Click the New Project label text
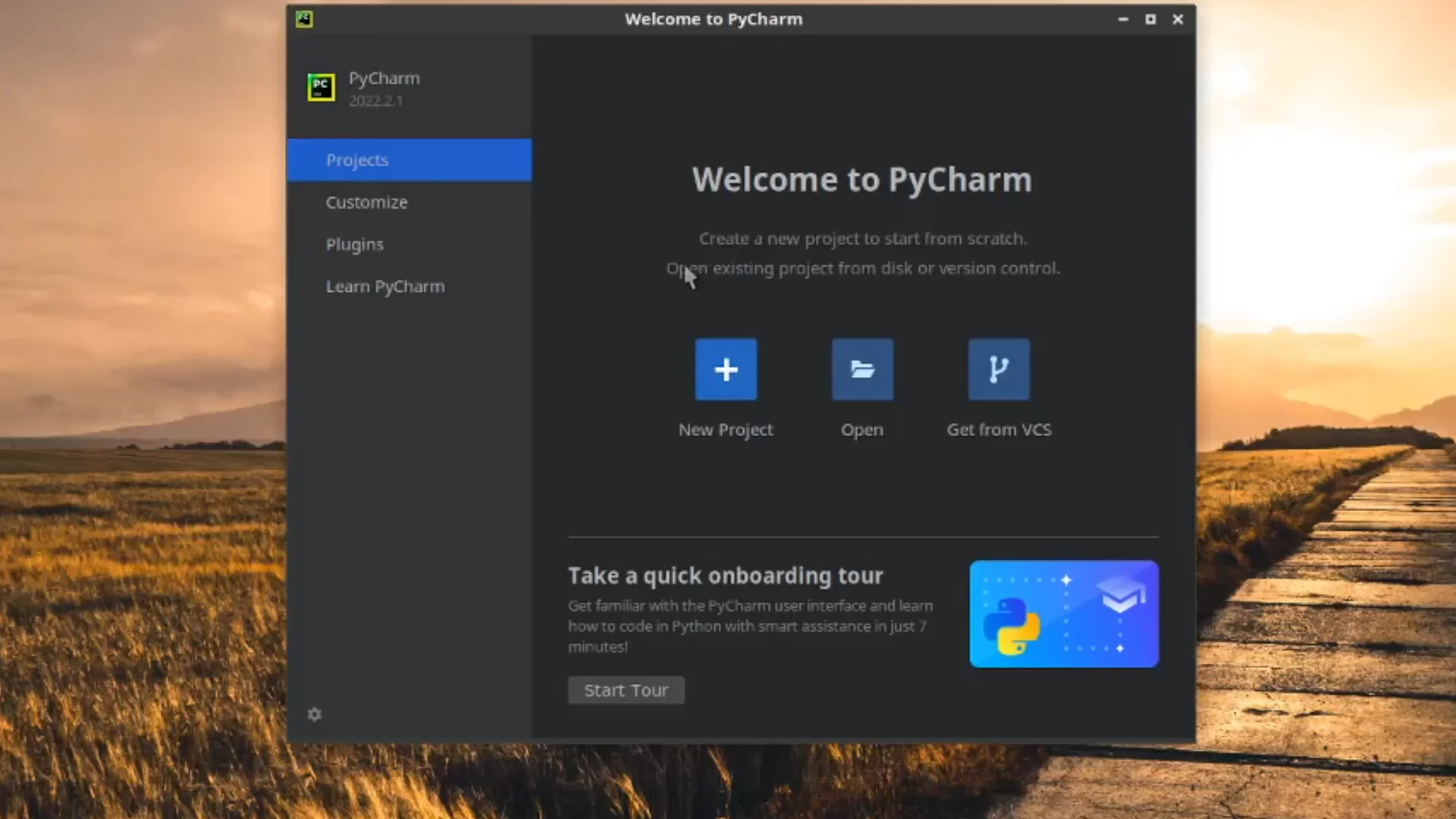This screenshot has height=819, width=1456. coord(725,429)
